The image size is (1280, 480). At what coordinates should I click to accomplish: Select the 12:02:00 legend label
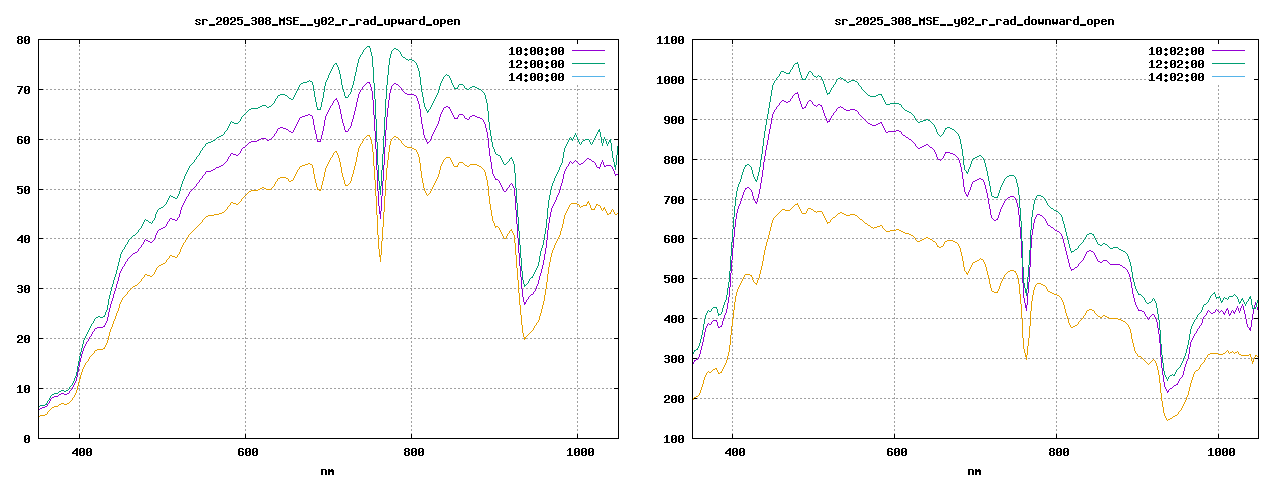point(1176,63)
